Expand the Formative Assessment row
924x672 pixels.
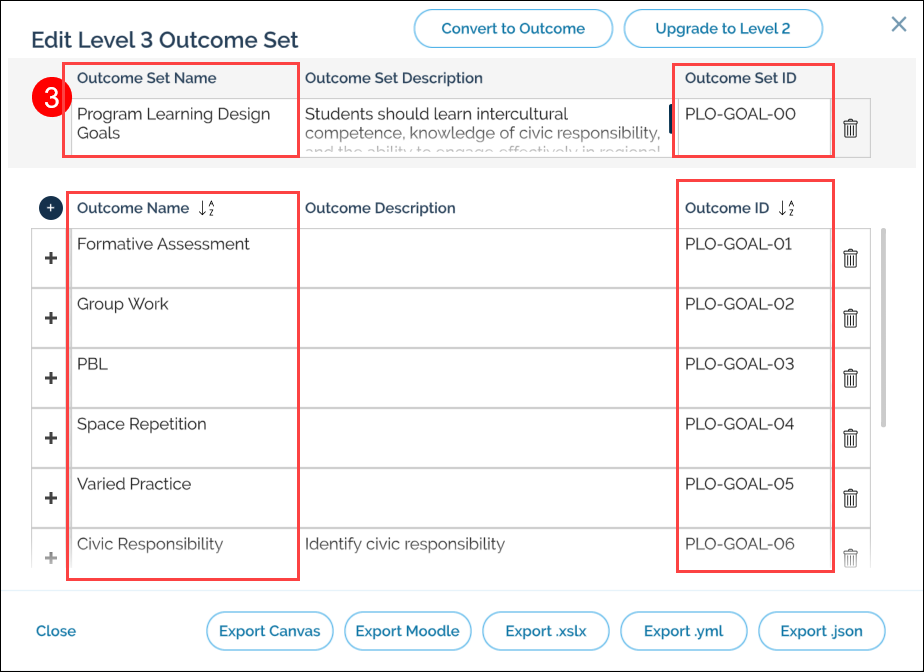click(51, 258)
